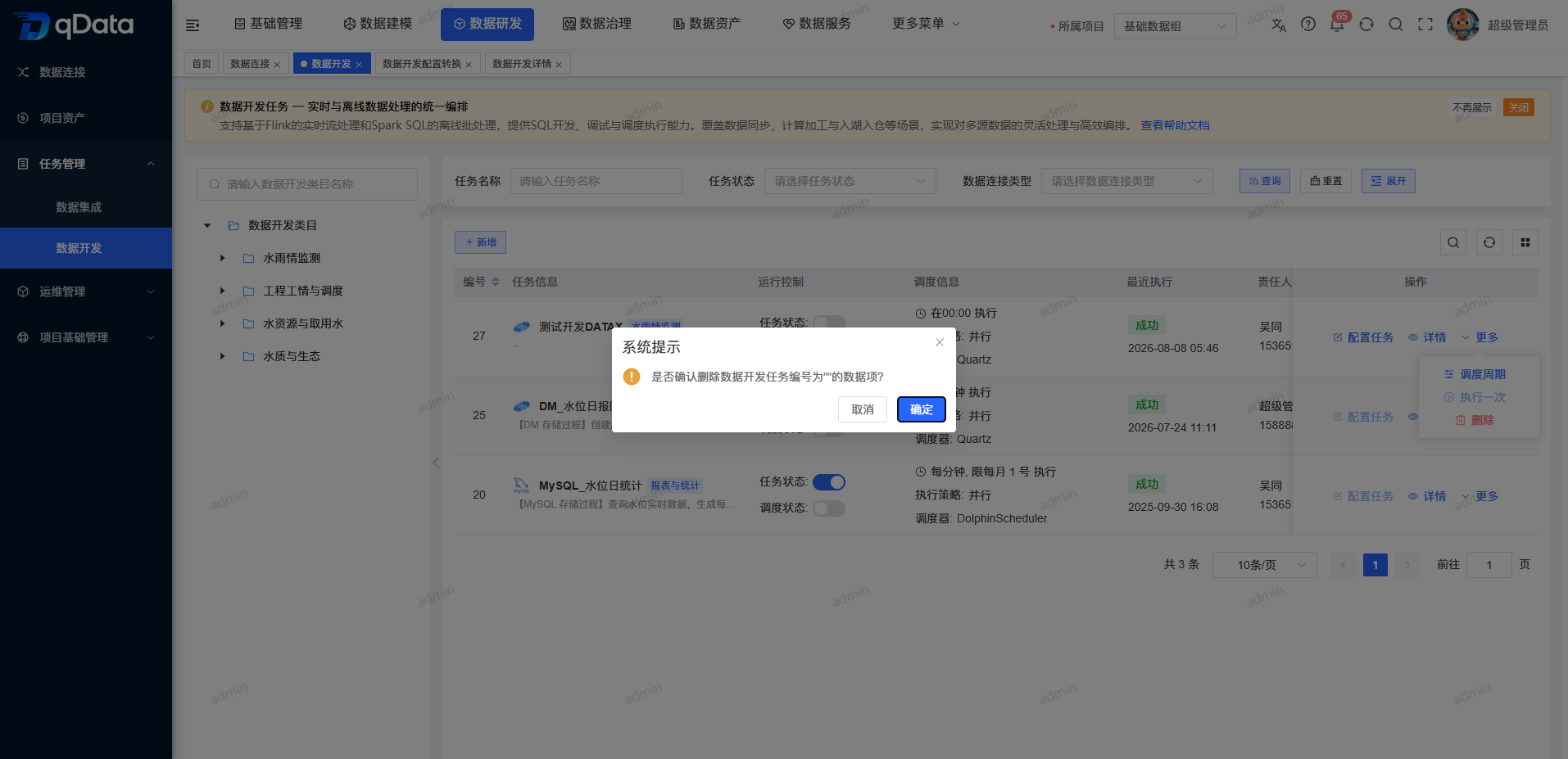Close the 数据连接 tab
Screen dimensions: 1568x759
tap(277, 65)
